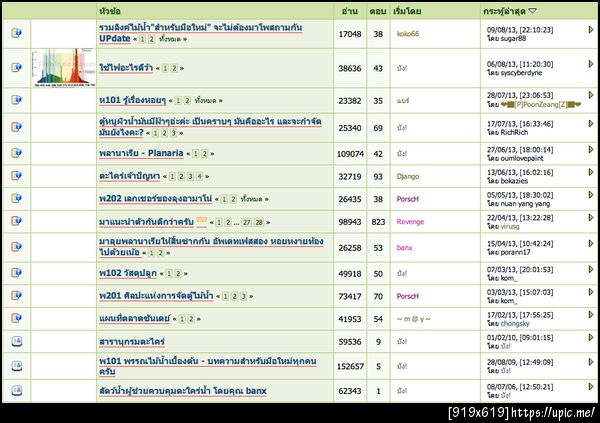Click reply count 823
The image size is (600, 423).
point(378,222)
